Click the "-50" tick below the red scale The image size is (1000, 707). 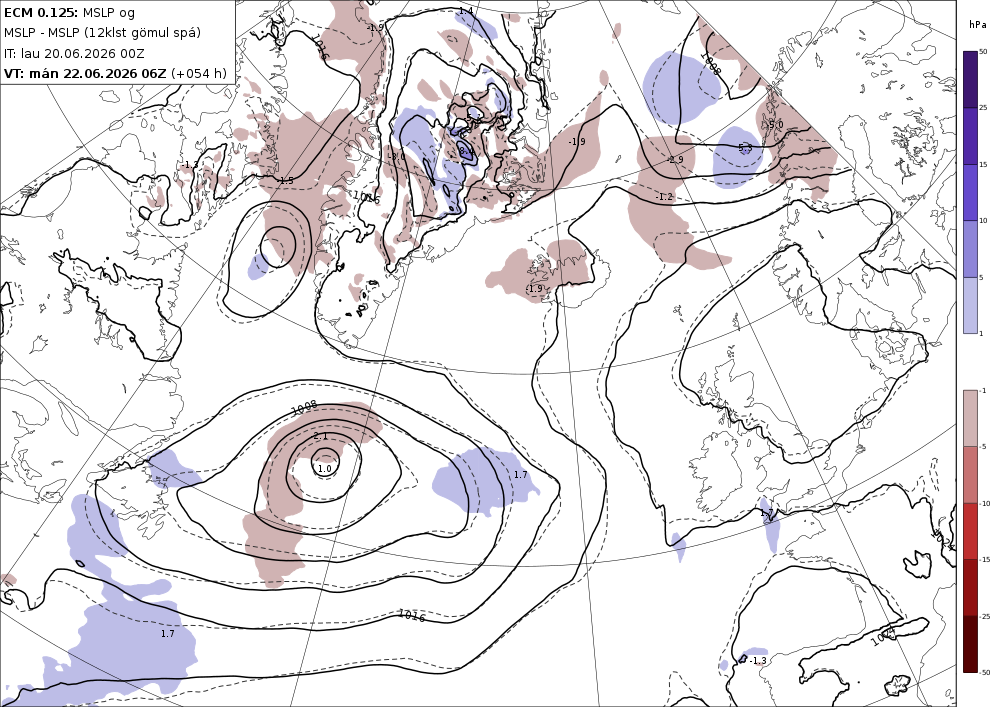984,672
